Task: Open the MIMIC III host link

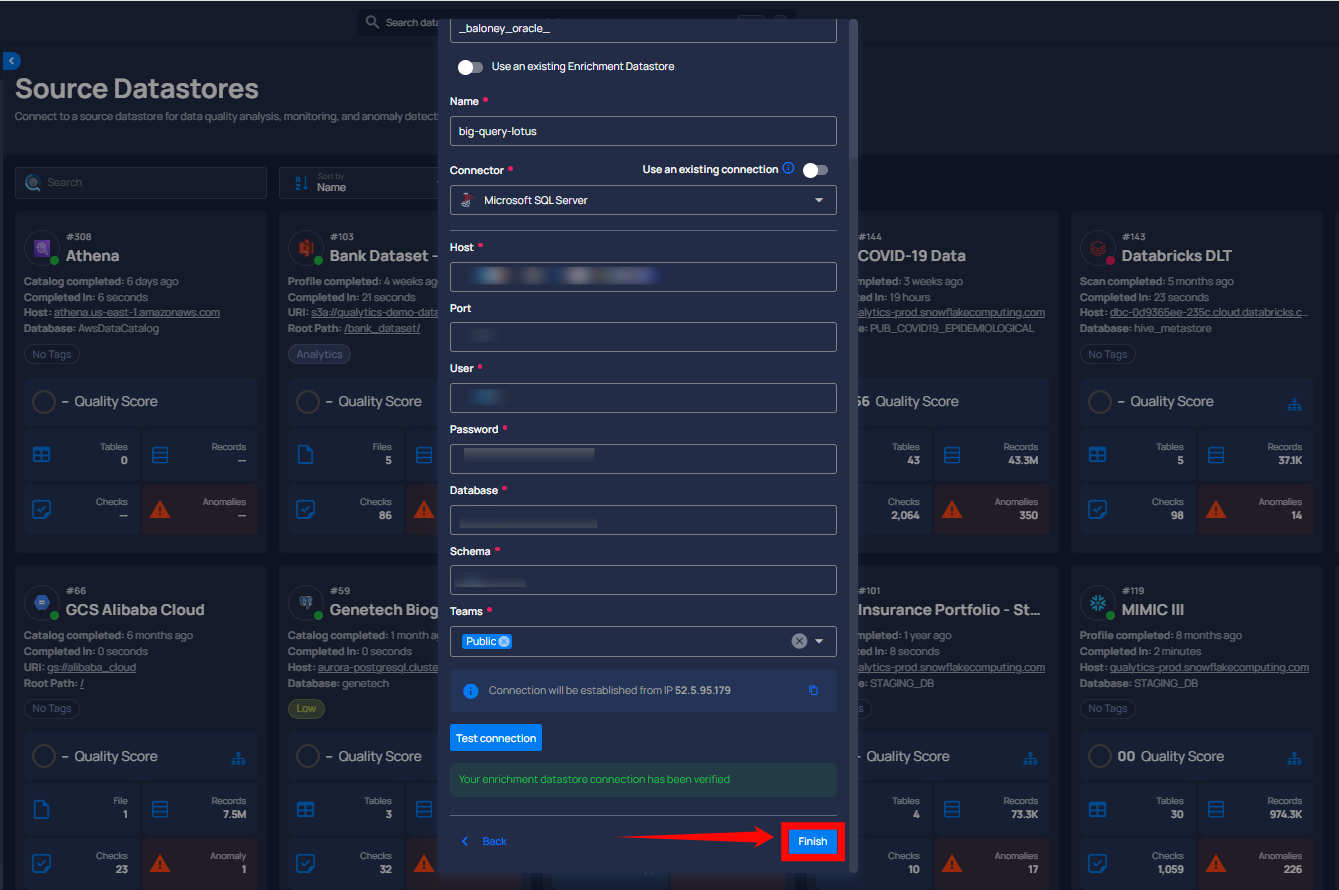Action: (1209, 667)
